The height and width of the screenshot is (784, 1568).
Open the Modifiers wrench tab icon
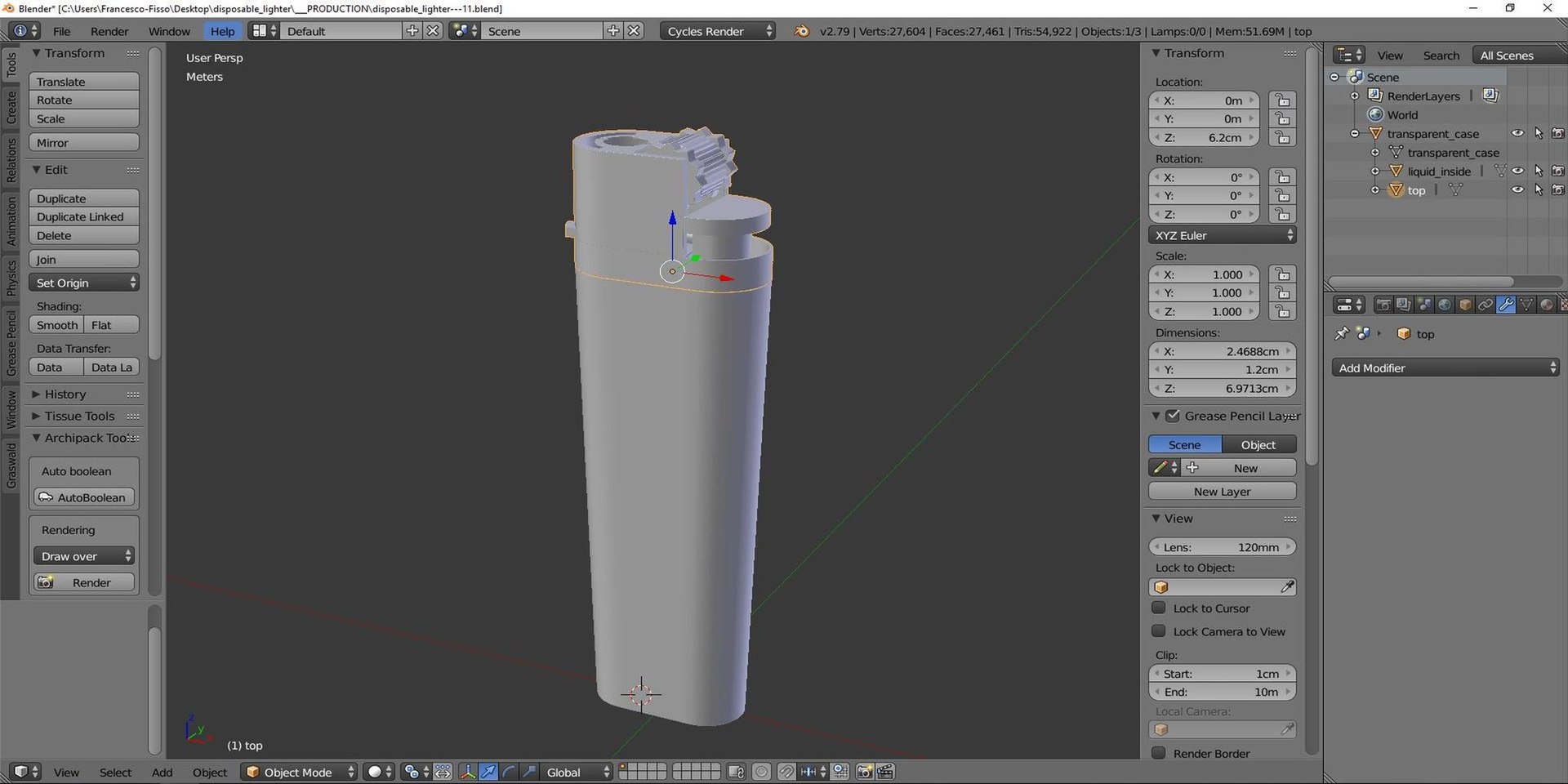tap(1506, 305)
